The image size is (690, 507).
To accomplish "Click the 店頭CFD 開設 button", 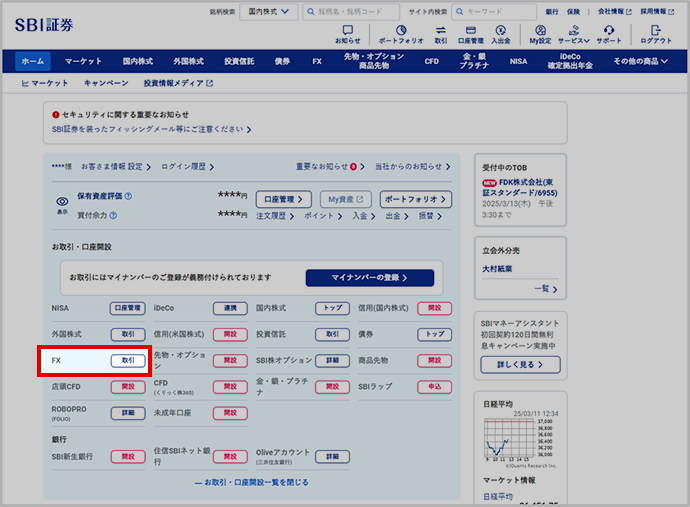I will [128, 387].
